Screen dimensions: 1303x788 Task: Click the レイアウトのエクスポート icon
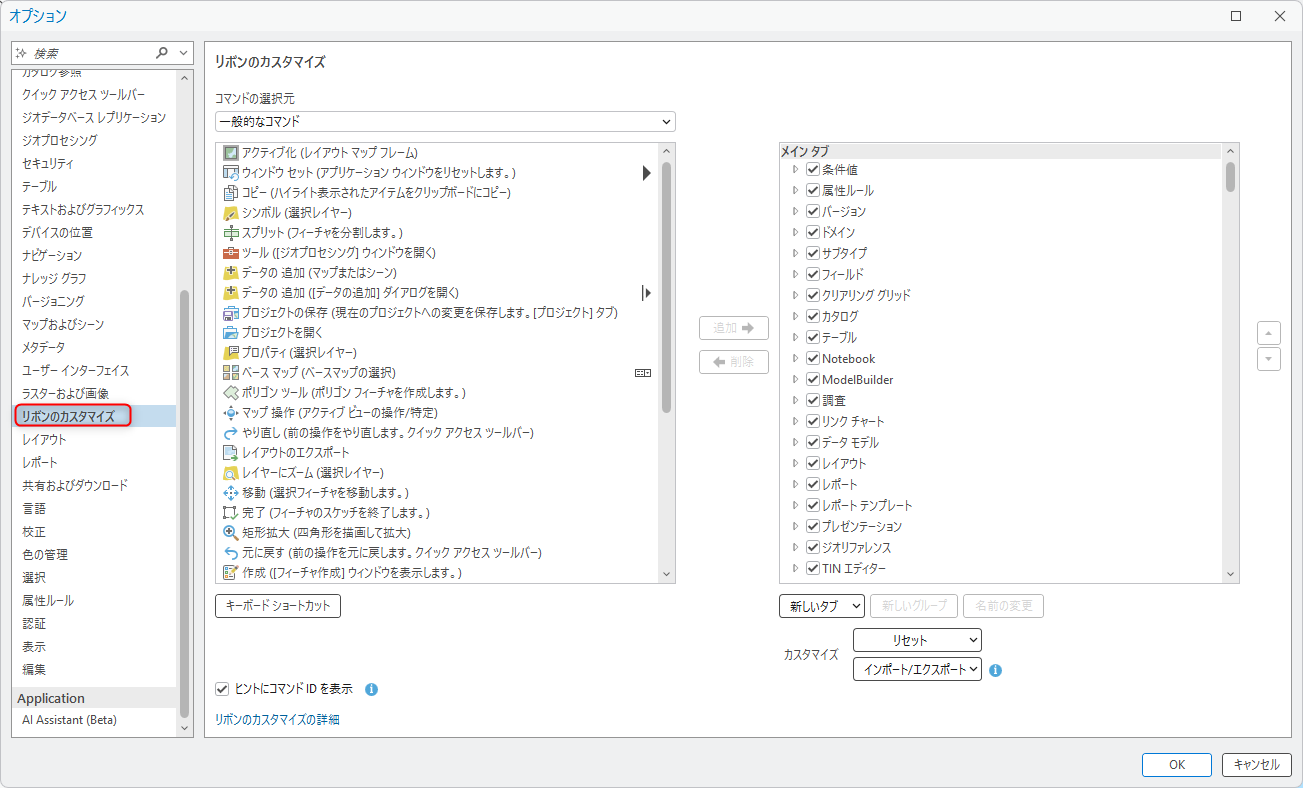click(231, 453)
